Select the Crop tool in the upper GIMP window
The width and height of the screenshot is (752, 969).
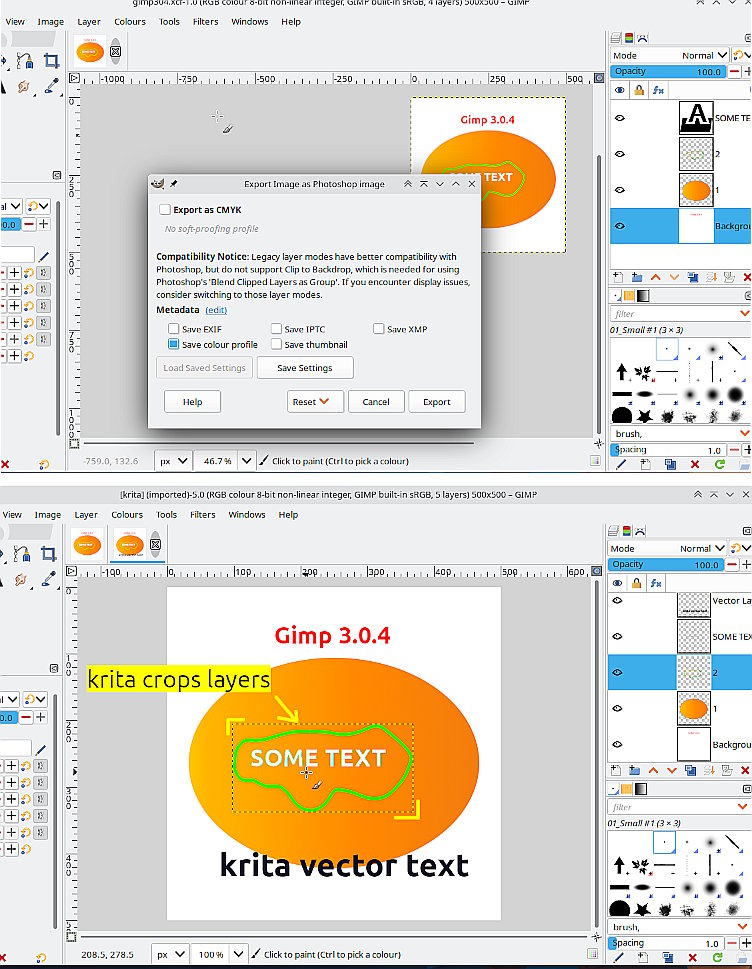point(51,61)
